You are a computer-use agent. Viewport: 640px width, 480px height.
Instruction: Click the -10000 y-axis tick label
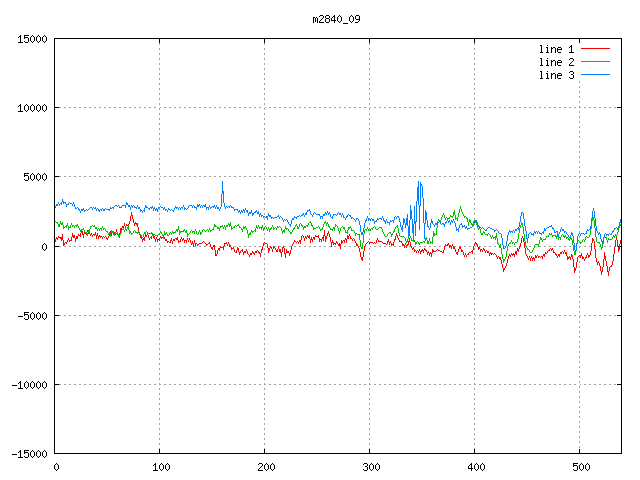pyautogui.click(x=28, y=384)
